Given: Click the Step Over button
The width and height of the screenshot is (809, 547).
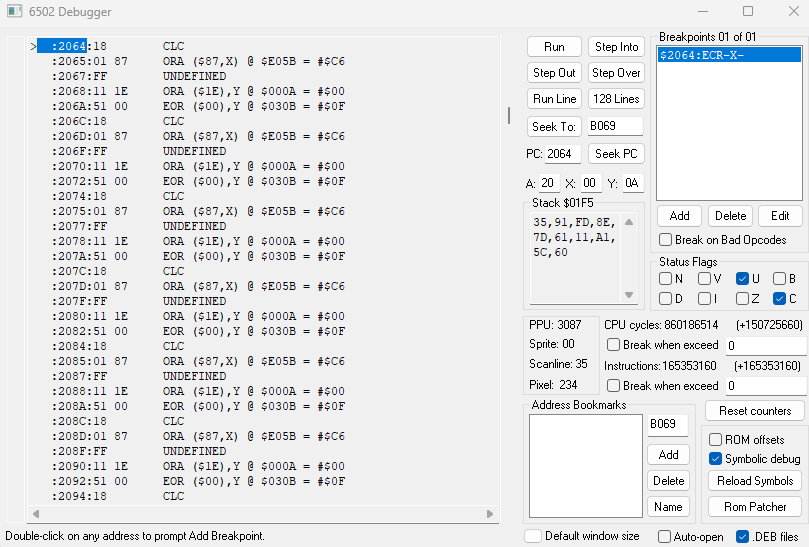Looking at the screenshot, I should click(x=616, y=73).
